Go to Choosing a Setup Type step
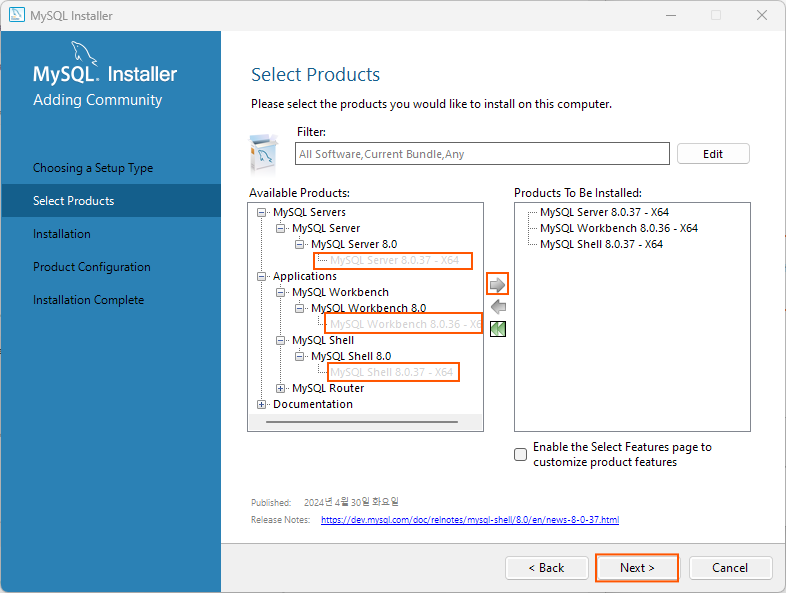The width and height of the screenshot is (786, 593). point(93,168)
